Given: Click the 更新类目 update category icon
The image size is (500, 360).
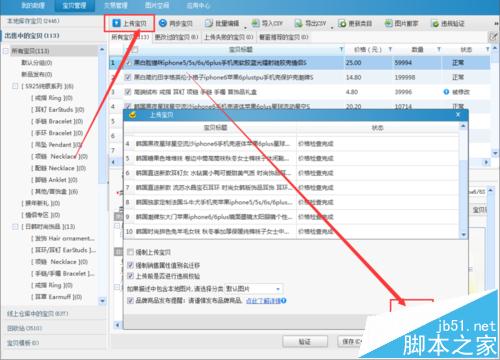Looking at the screenshot, I should coord(342,23).
